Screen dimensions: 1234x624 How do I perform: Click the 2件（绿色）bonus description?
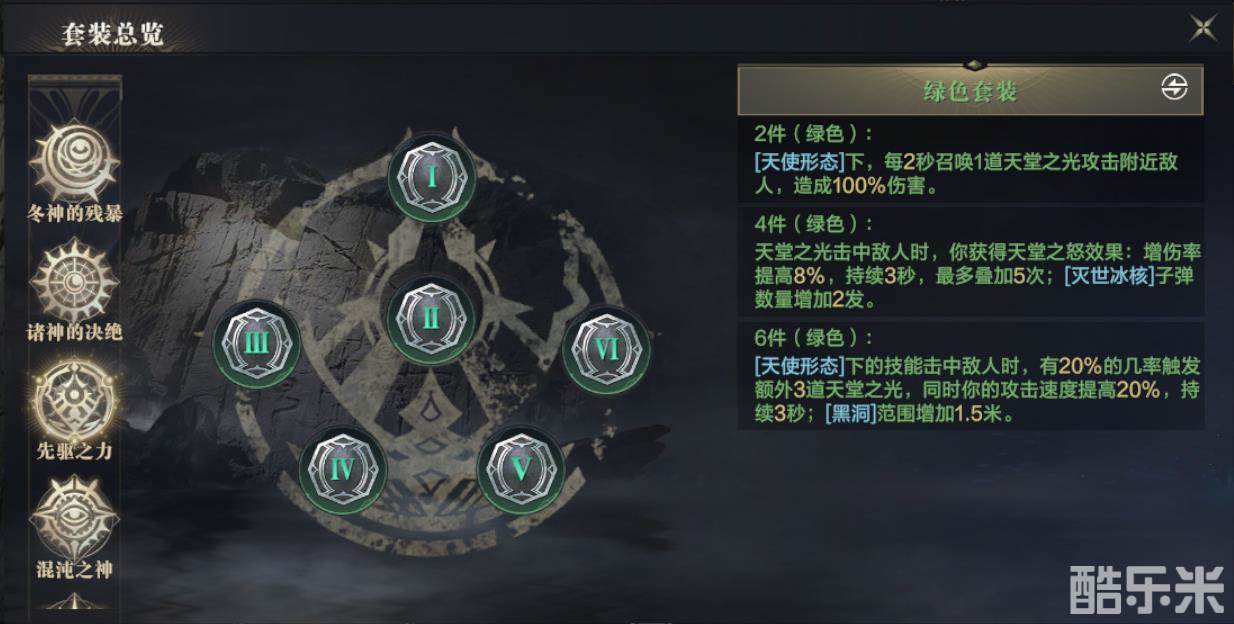971,161
